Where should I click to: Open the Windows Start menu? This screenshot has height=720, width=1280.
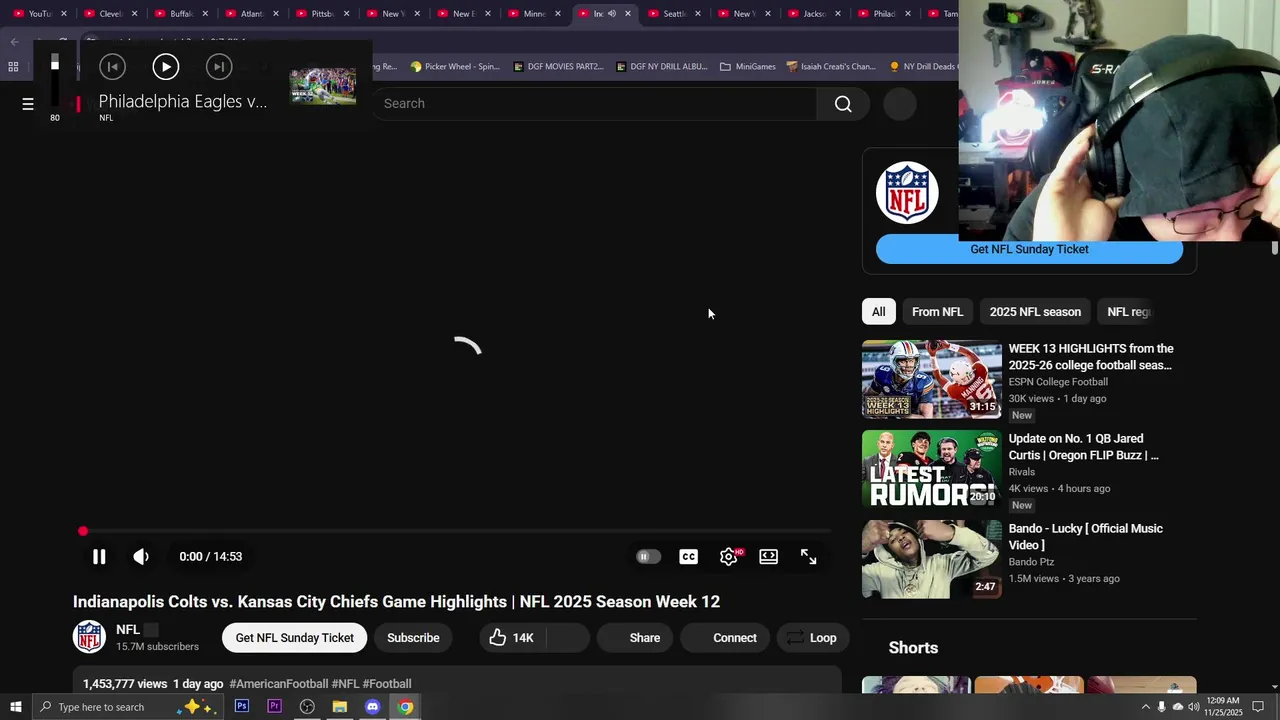15,707
